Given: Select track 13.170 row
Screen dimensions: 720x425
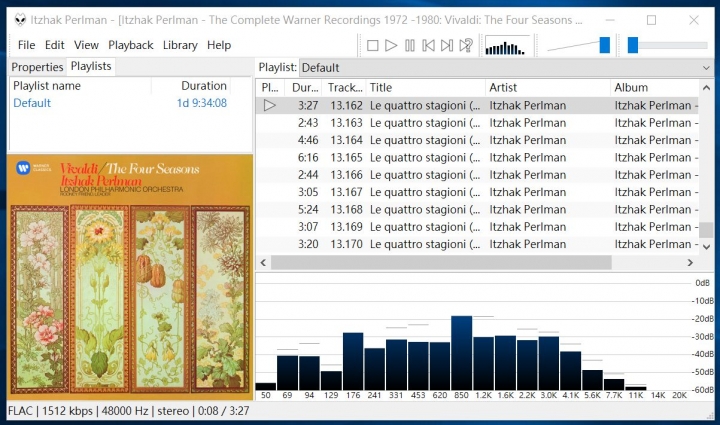Looking at the screenshot, I should click(477, 244).
